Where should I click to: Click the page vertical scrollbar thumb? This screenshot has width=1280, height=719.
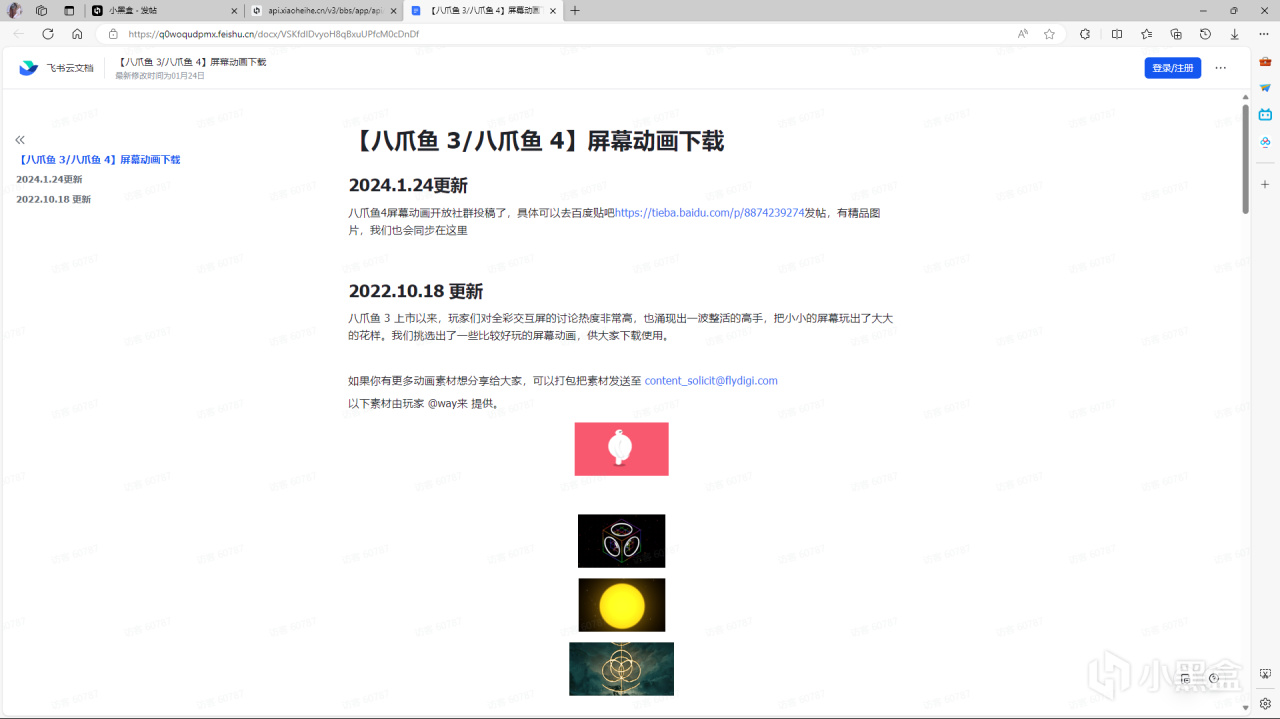(1245, 159)
